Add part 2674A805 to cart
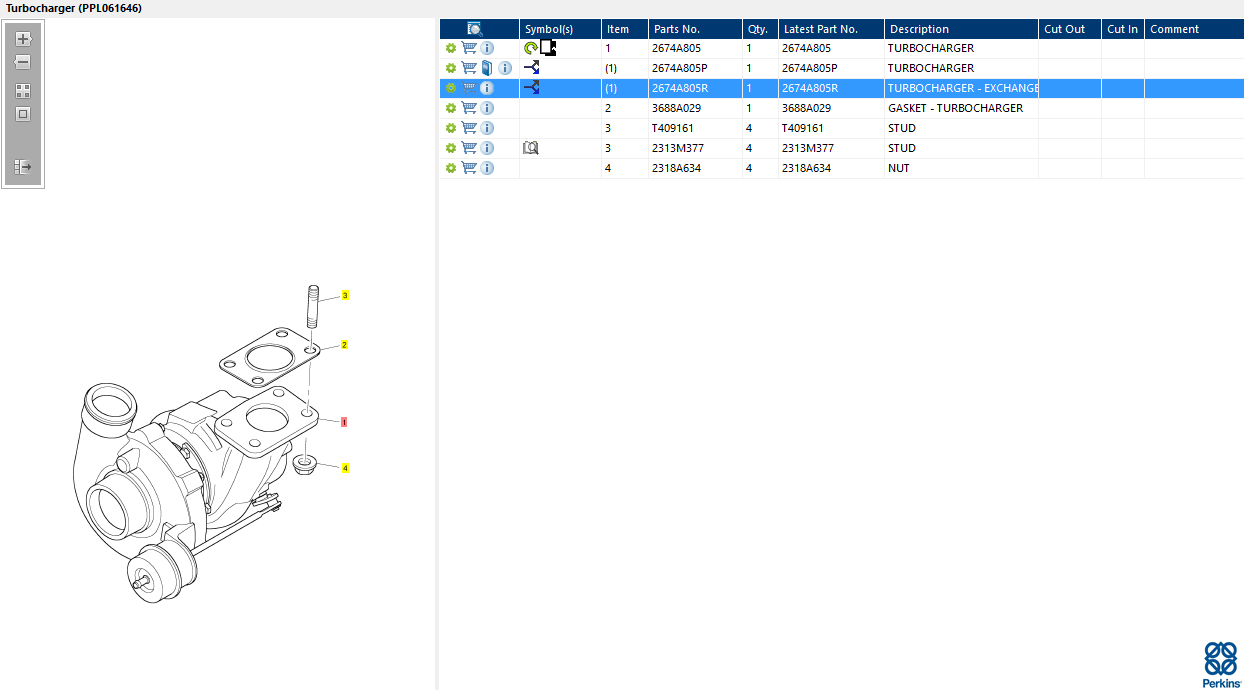 click(469, 48)
